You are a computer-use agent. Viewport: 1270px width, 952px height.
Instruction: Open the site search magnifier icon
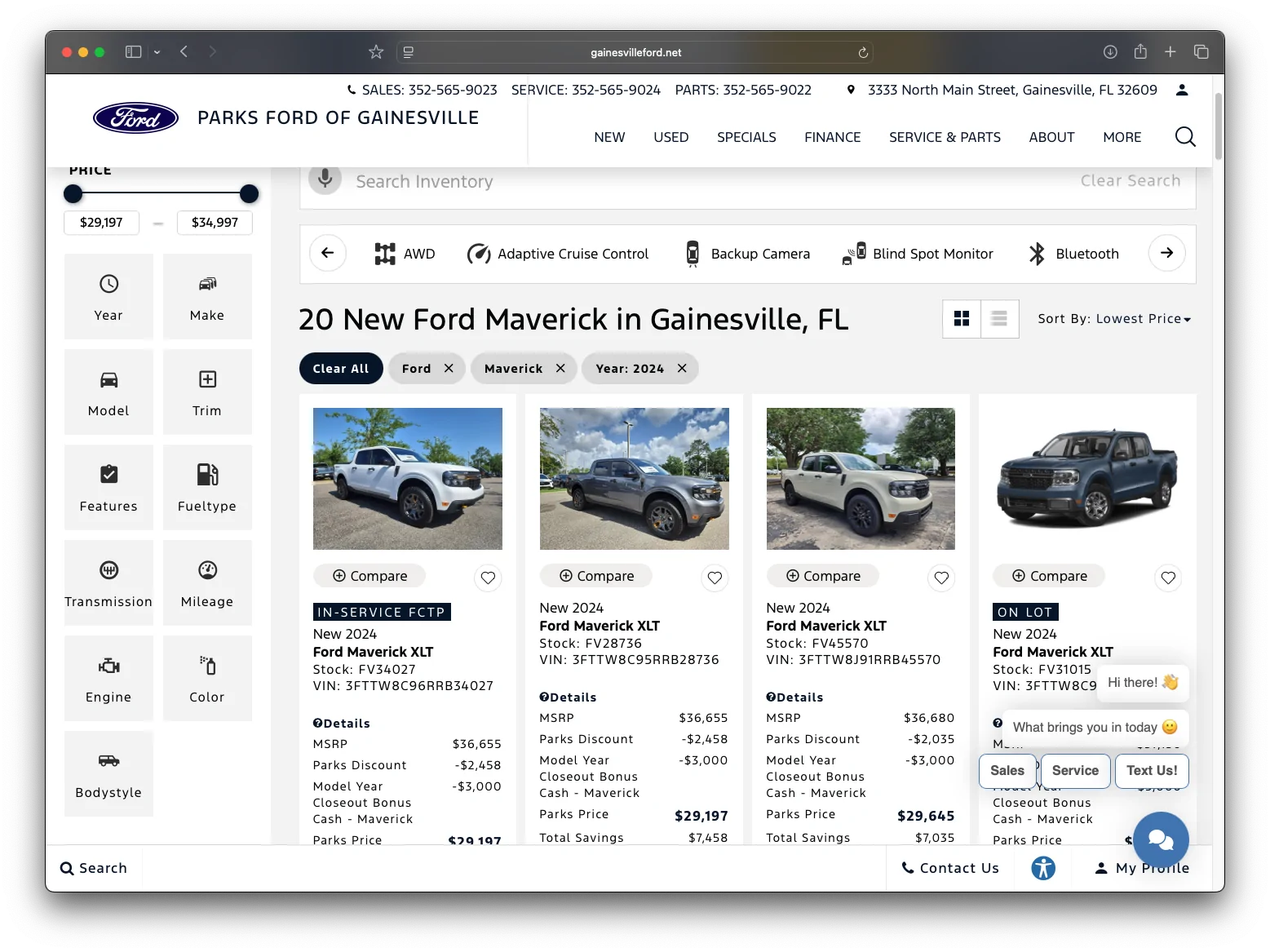[1184, 137]
